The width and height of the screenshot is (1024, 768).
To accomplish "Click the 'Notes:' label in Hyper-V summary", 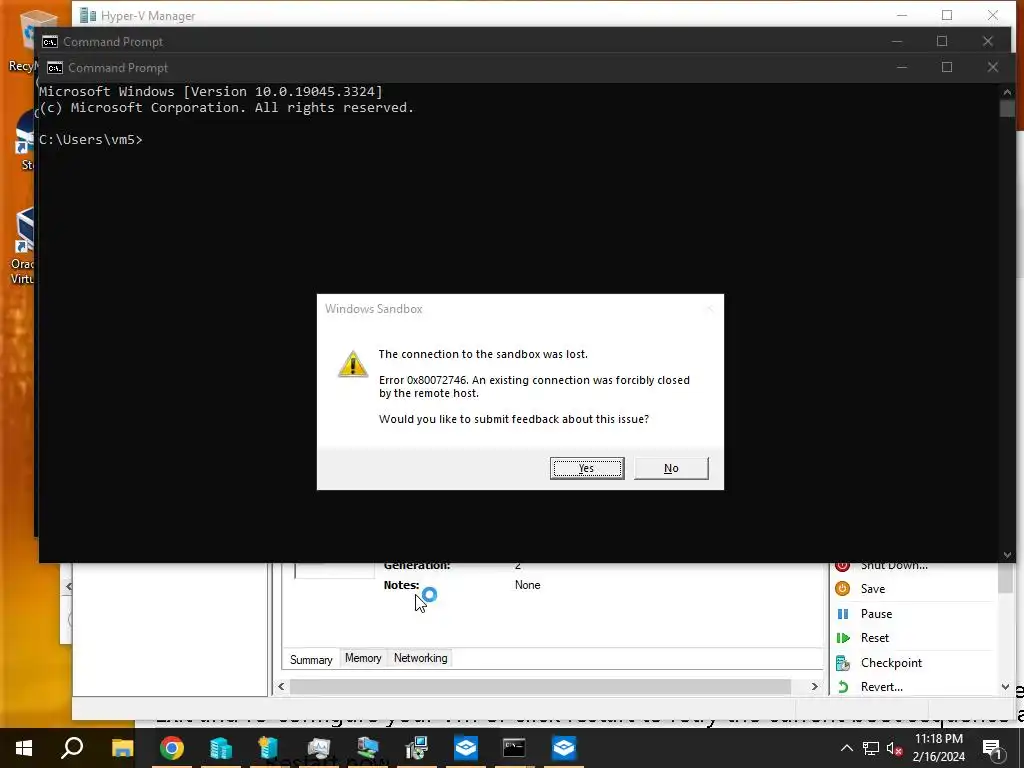I will click(401, 585).
